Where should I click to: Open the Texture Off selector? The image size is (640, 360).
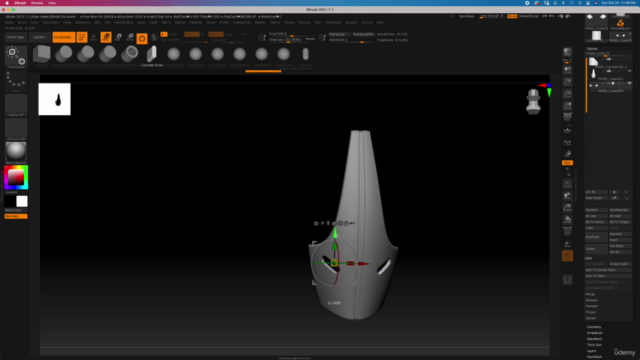[x=16, y=129]
